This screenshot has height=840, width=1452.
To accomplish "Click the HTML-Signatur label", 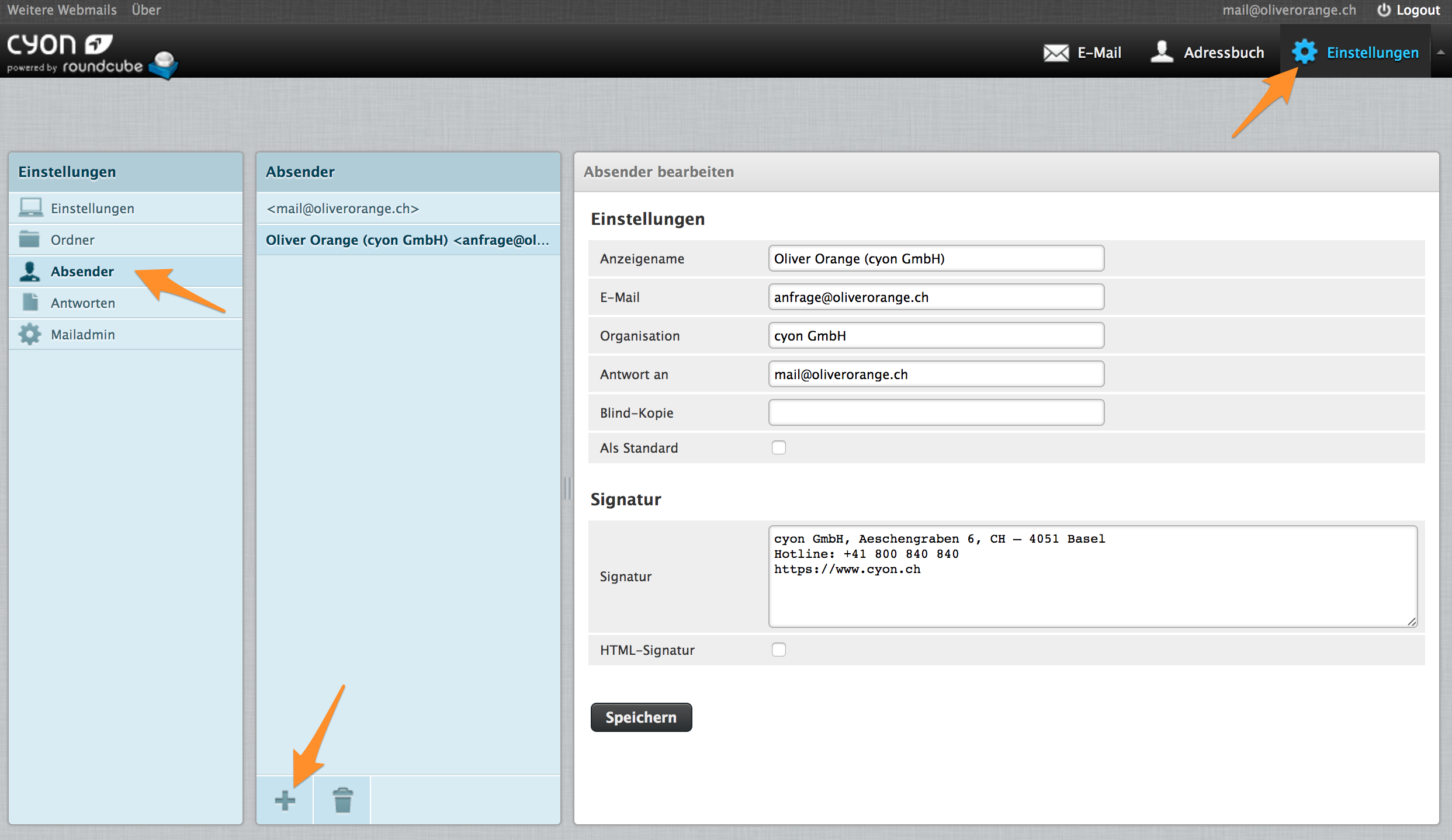I will coord(647,650).
